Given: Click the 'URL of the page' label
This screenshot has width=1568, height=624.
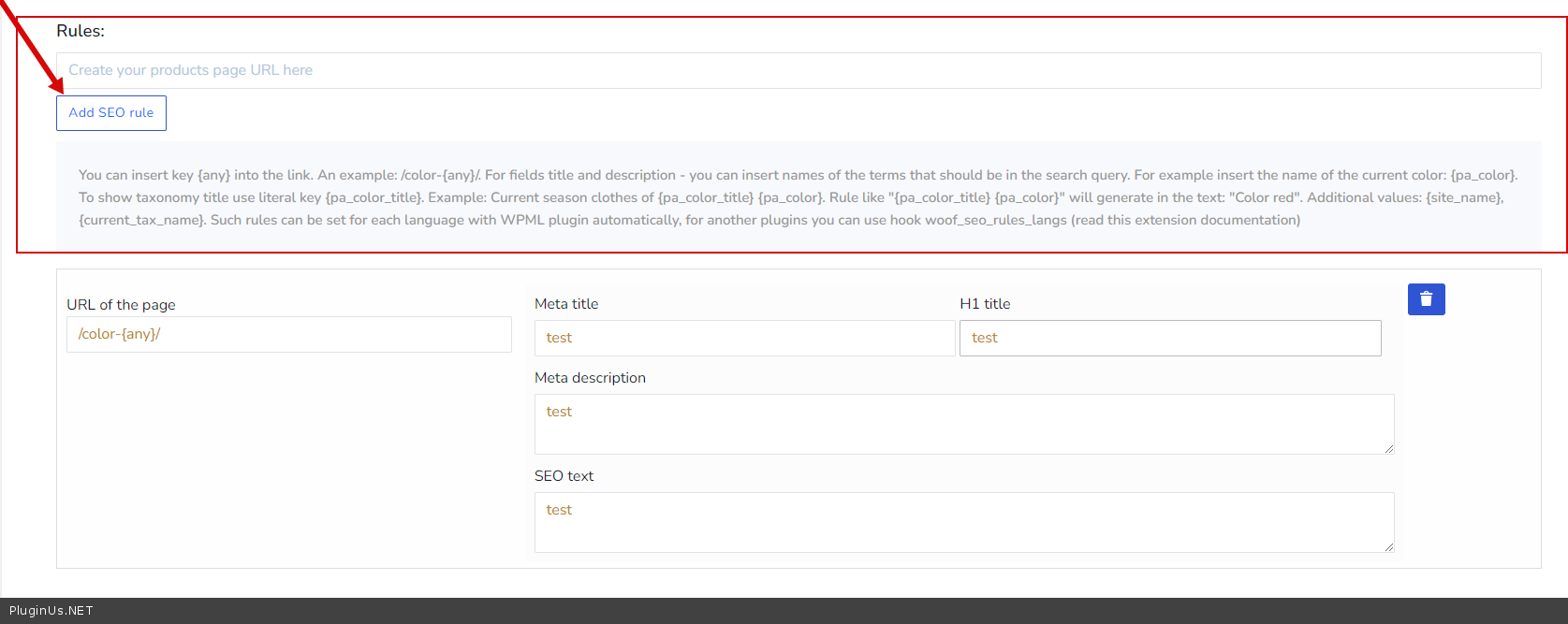Looking at the screenshot, I should (121, 305).
